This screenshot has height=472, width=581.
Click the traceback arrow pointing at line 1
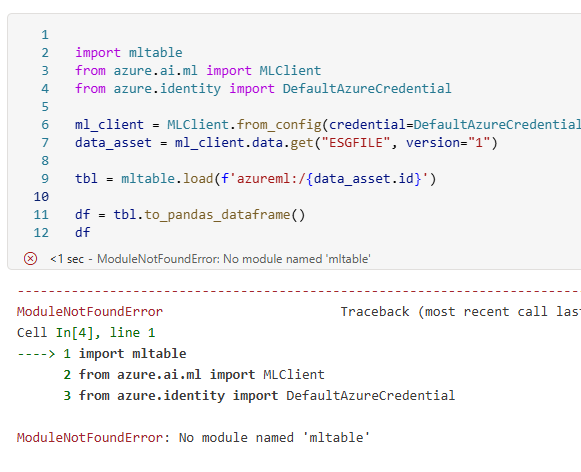pos(36,354)
